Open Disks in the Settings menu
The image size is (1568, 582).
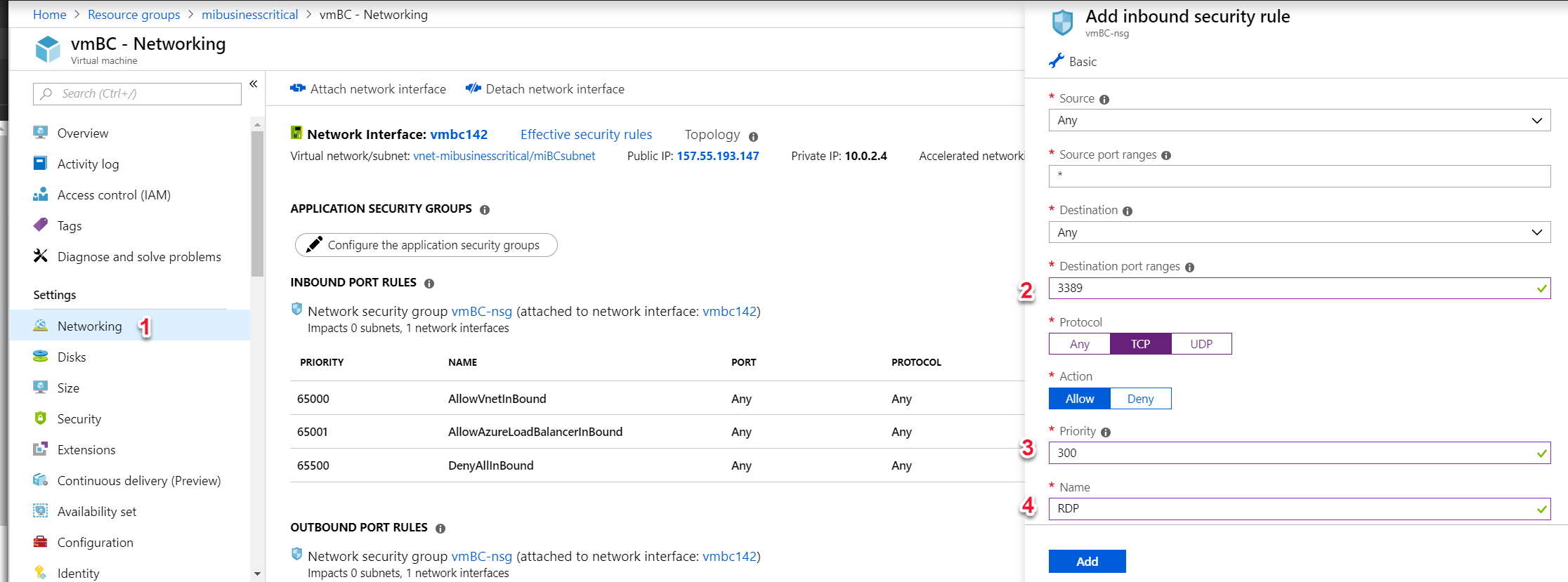(72, 357)
